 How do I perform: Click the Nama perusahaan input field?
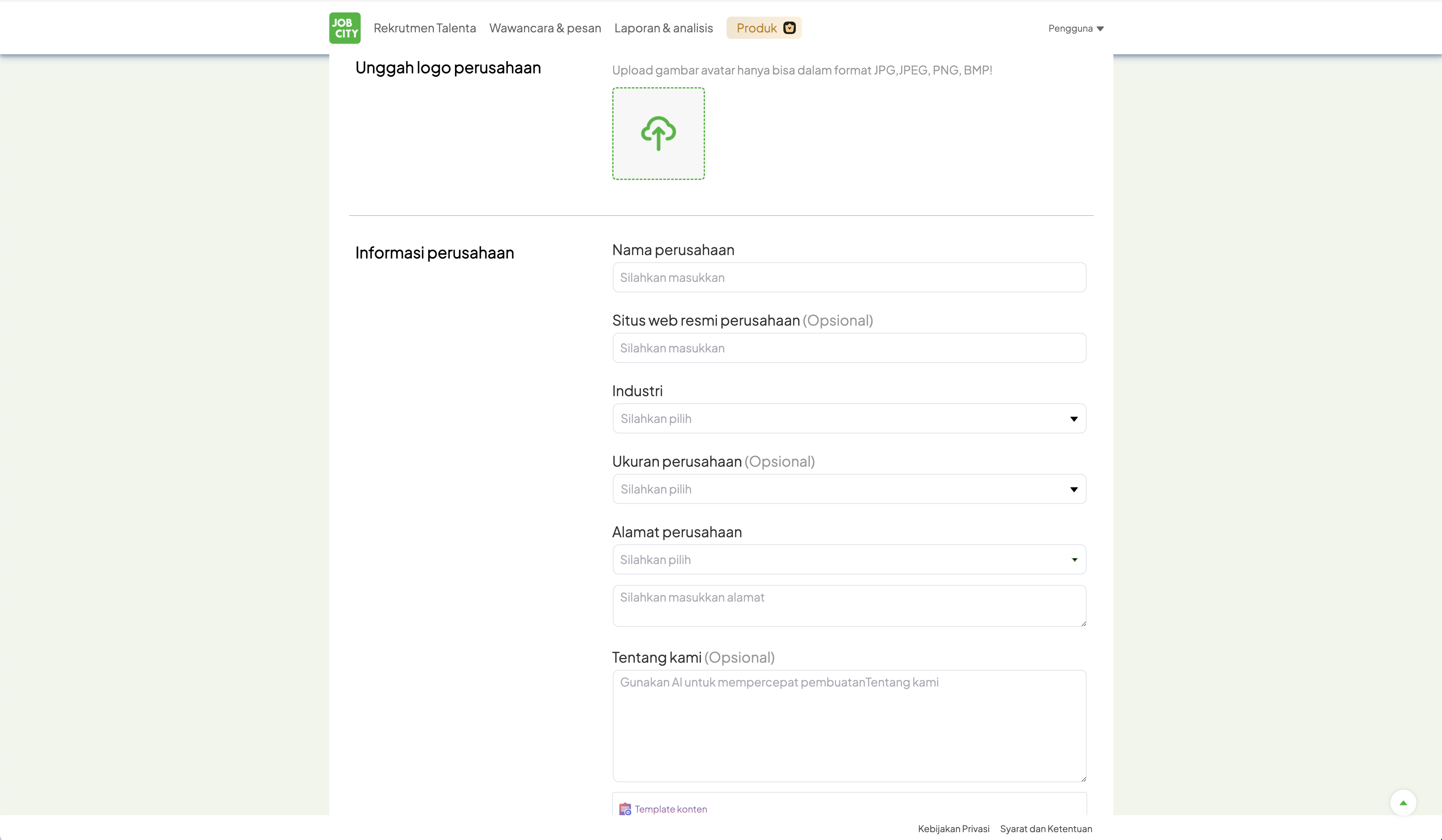click(849, 277)
